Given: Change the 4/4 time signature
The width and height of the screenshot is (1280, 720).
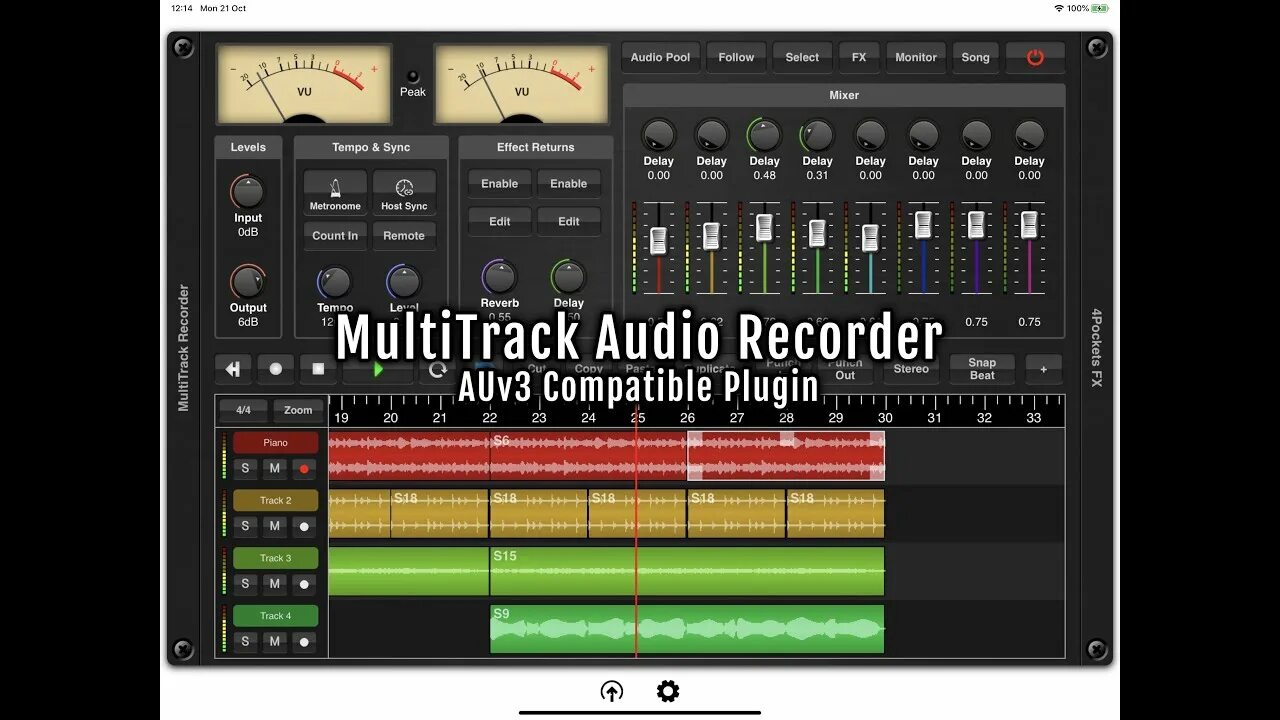Looking at the screenshot, I should [x=243, y=410].
